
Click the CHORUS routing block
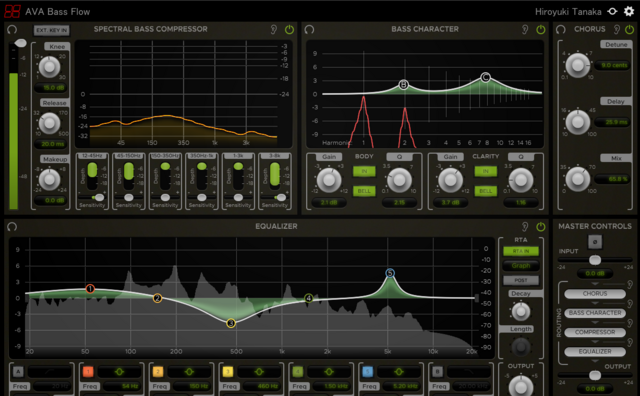click(595, 294)
